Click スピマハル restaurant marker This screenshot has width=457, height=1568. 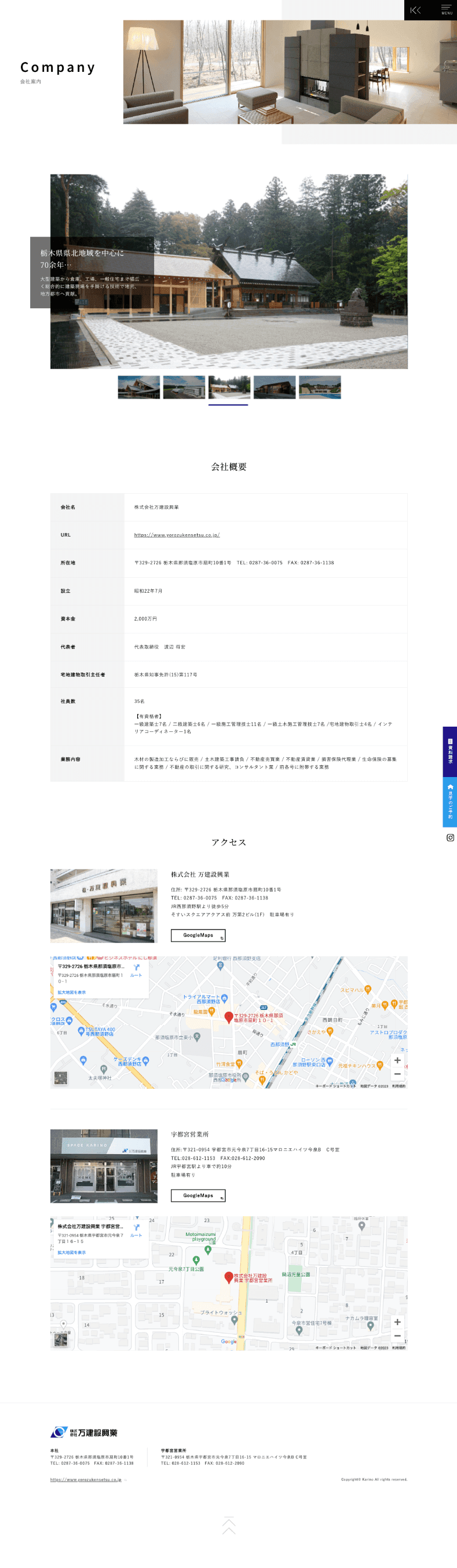(x=368, y=990)
